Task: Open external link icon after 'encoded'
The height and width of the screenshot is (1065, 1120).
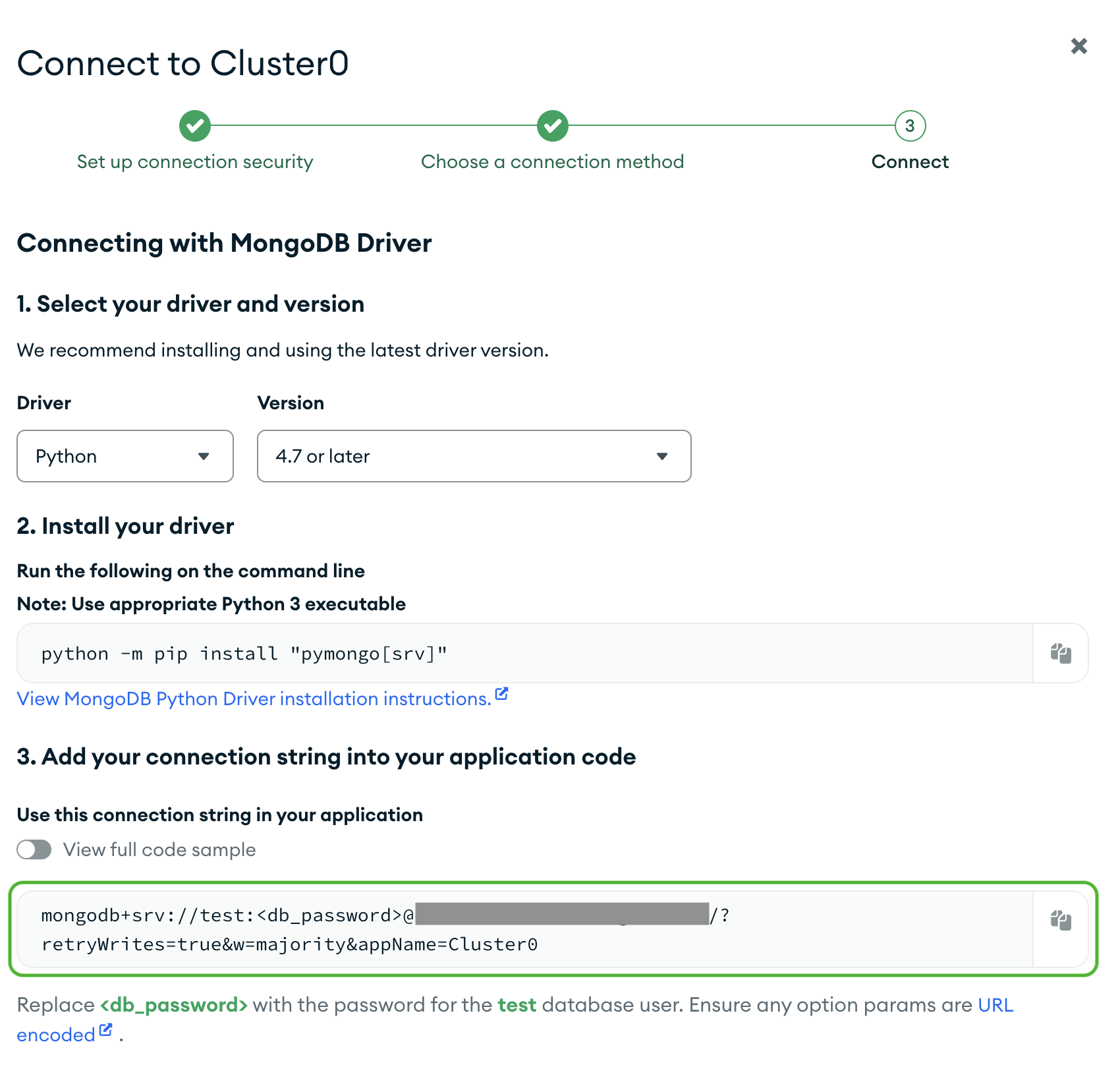Action: (106, 1030)
